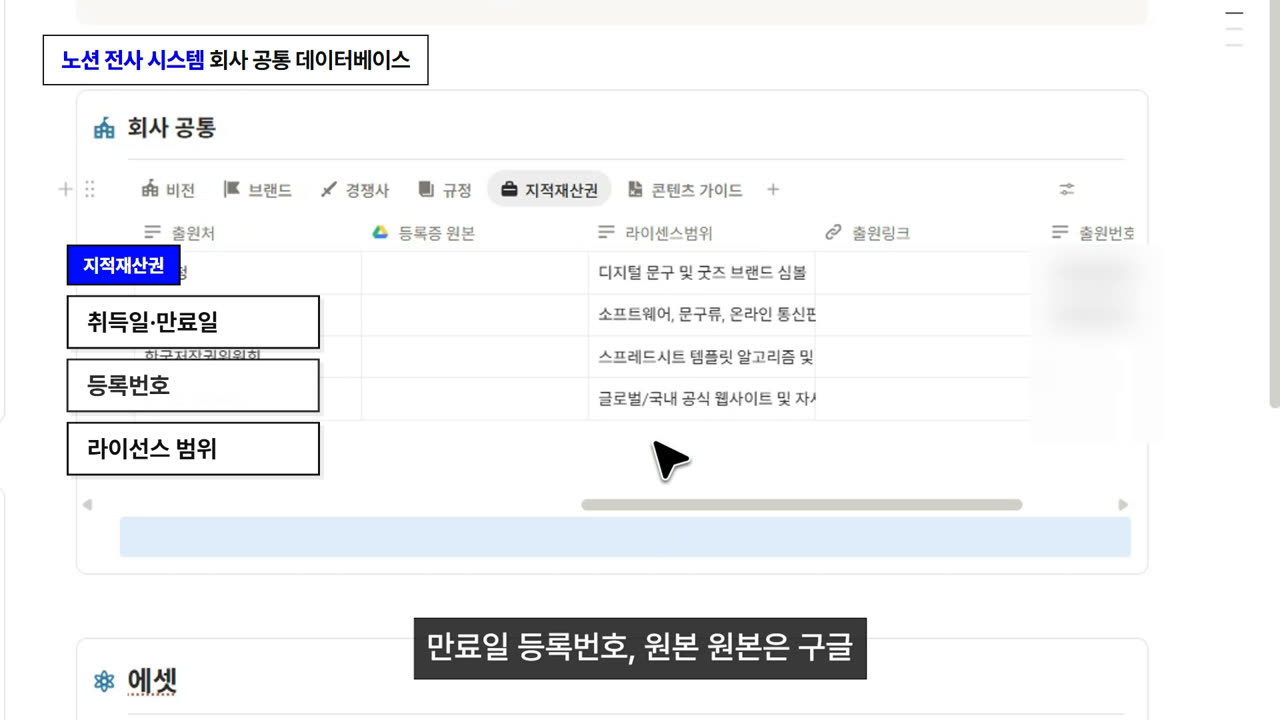Viewport: 1280px width, 720px height.
Task: Click the horizontal scrollbar thumb
Action: point(802,505)
